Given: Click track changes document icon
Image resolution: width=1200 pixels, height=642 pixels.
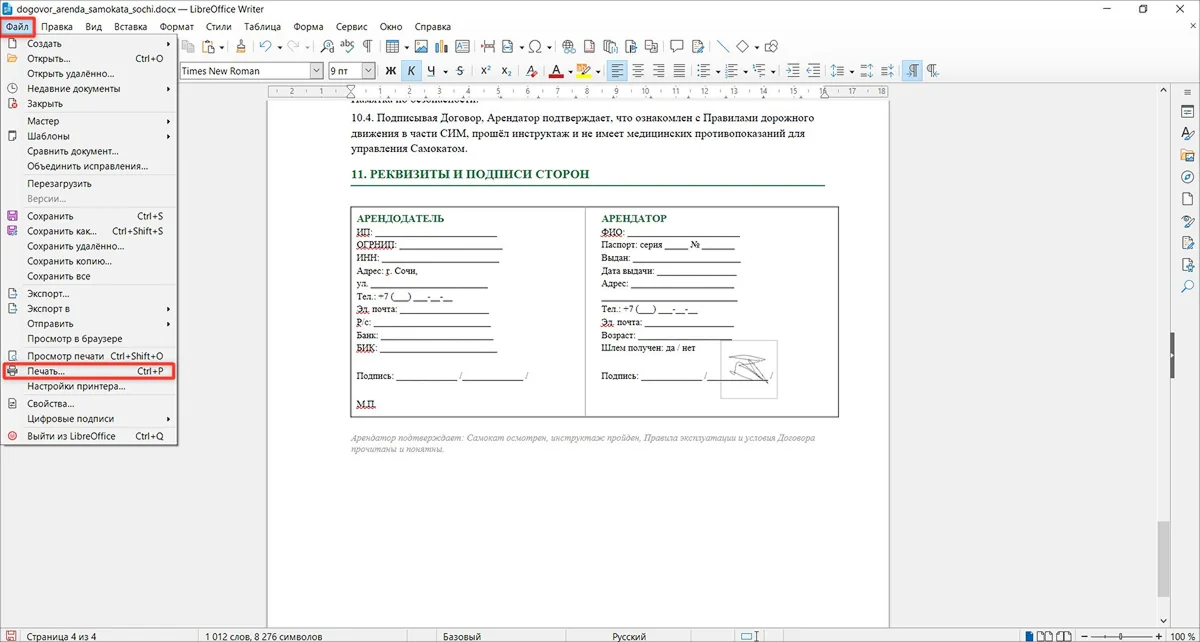Looking at the screenshot, I should click(696, 46).
